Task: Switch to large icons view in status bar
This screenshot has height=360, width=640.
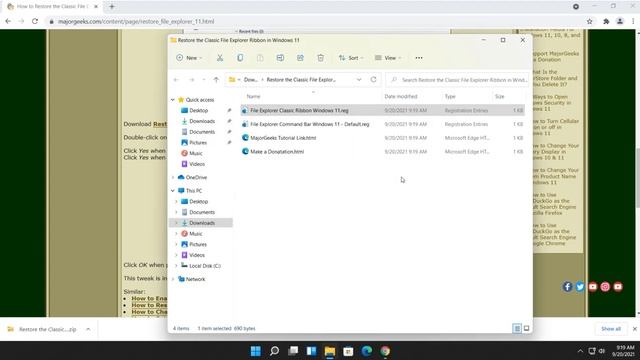Action: [527, 328]
